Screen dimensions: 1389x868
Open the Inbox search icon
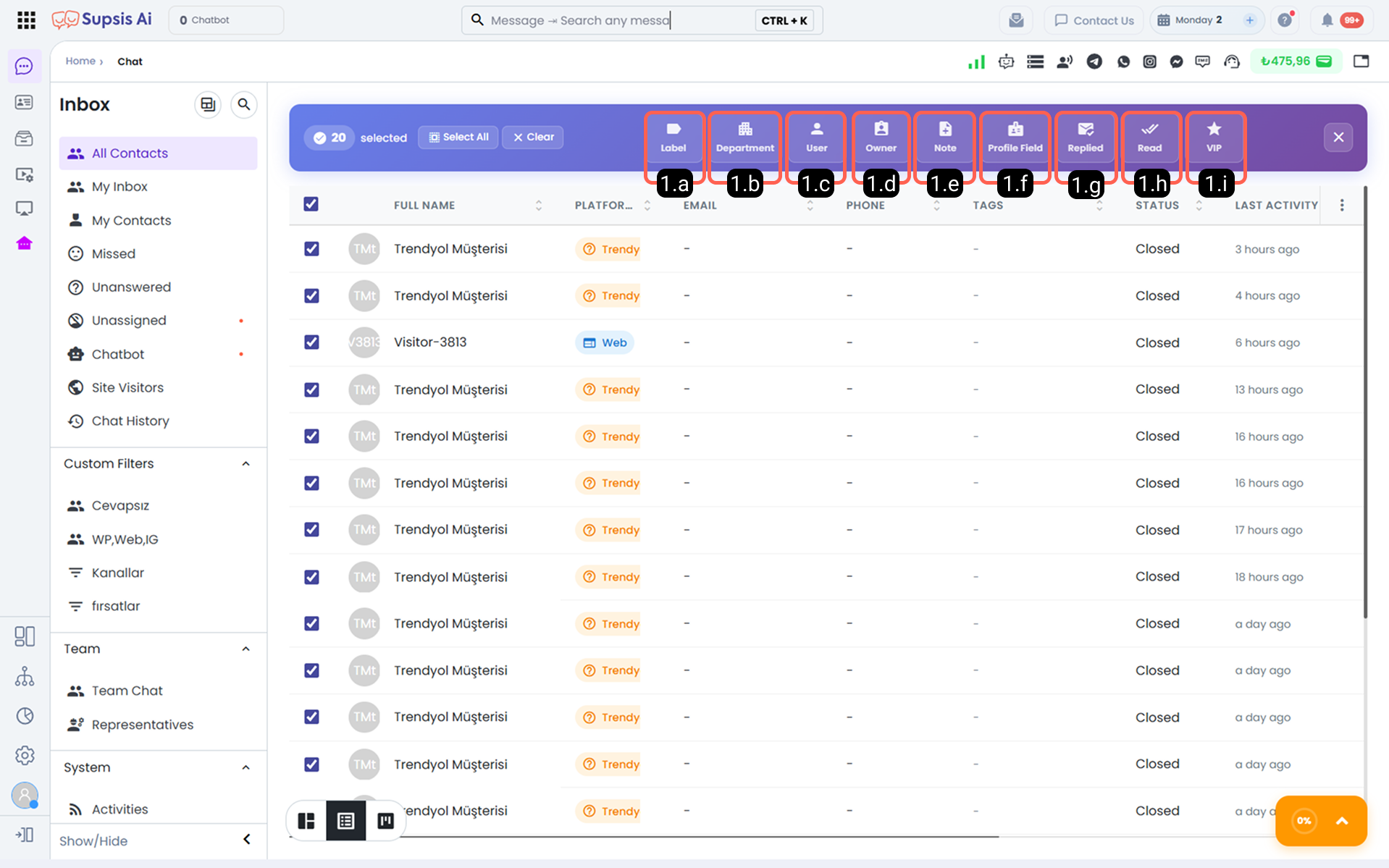244,104
